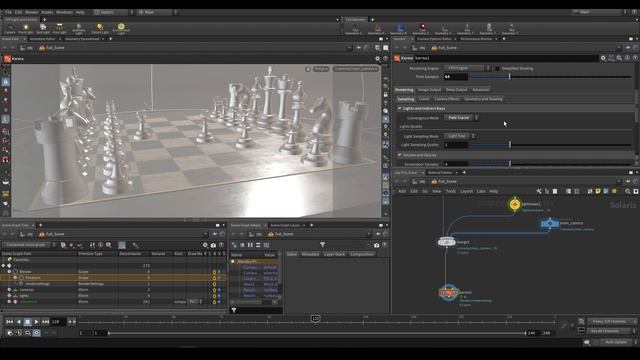Select the Spot Light shelf tool
Viewport: 640px width, 360px height.
[x=43, y=29]
